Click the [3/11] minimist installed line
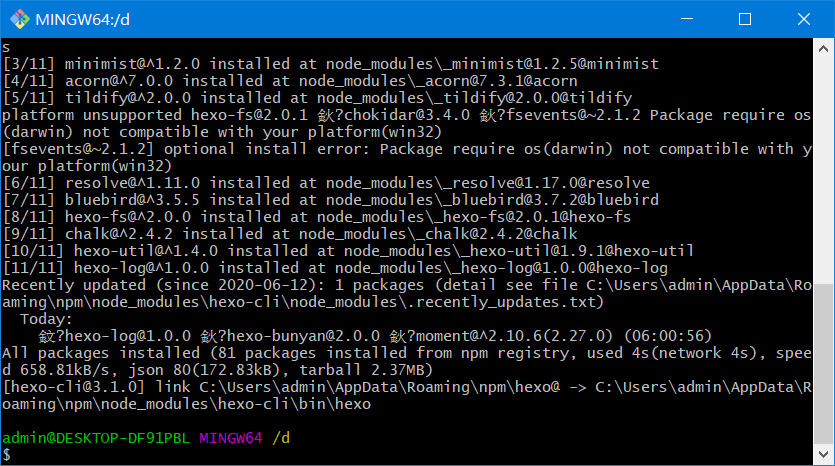Image resolution: width=835 pixels, height=466 pixels. click(331, 64)
